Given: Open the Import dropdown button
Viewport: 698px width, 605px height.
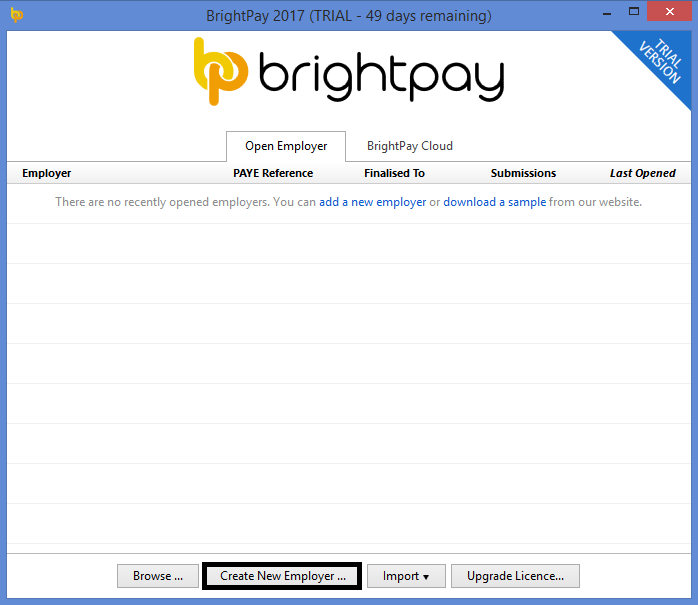Looking at the screenshot, I should [406, 576].
